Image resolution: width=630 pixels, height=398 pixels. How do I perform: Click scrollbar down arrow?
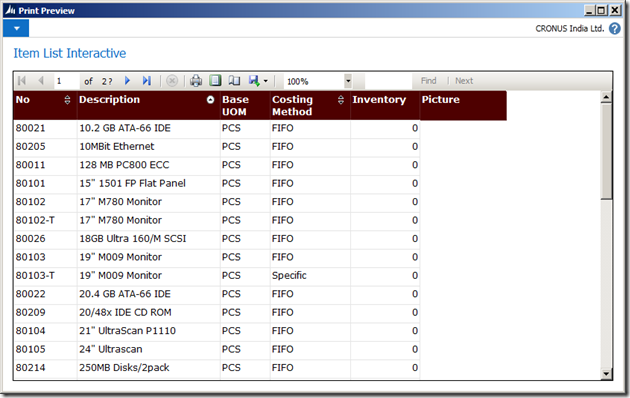(x=606, y=374)
